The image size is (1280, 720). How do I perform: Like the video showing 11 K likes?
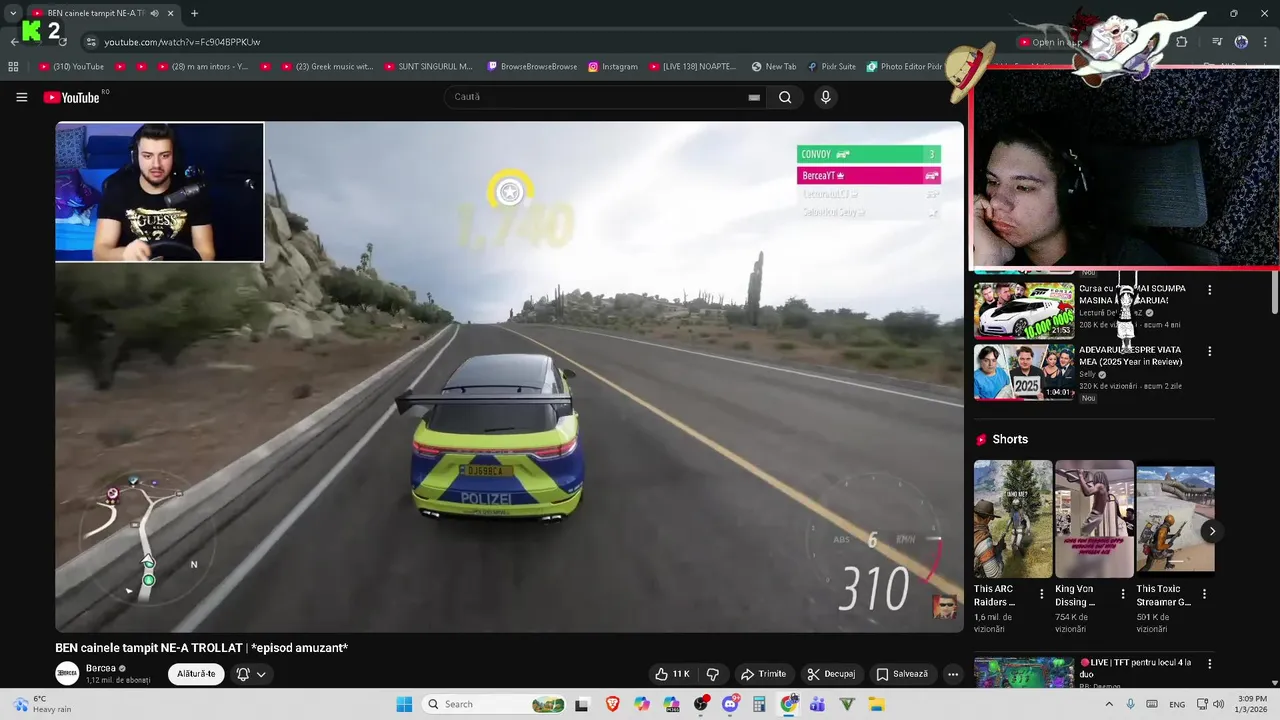tap(672, 674)
